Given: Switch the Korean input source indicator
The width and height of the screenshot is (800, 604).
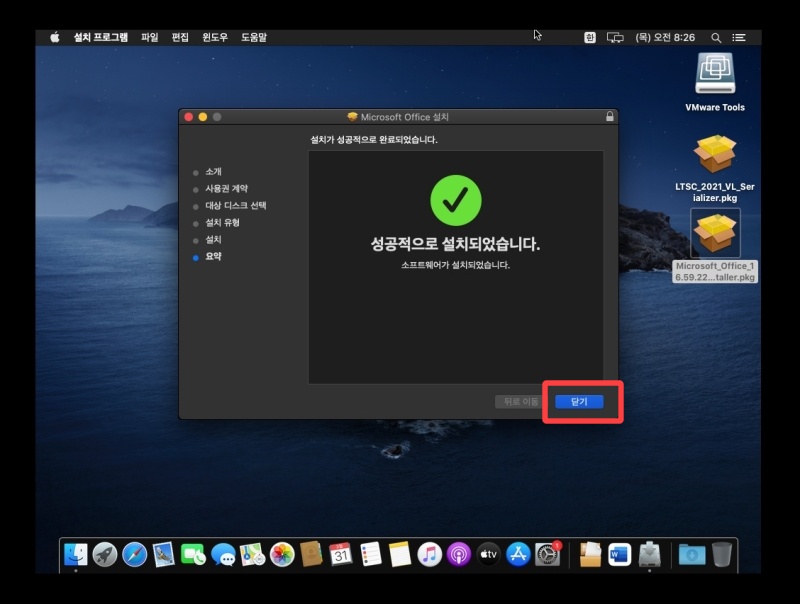Looking at the screenshot, I should point(590,37).
